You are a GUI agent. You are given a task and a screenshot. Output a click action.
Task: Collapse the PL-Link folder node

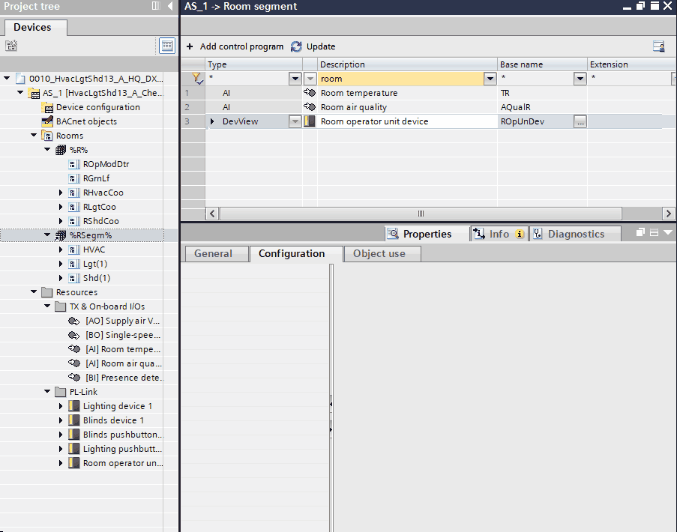coord(47,392)
